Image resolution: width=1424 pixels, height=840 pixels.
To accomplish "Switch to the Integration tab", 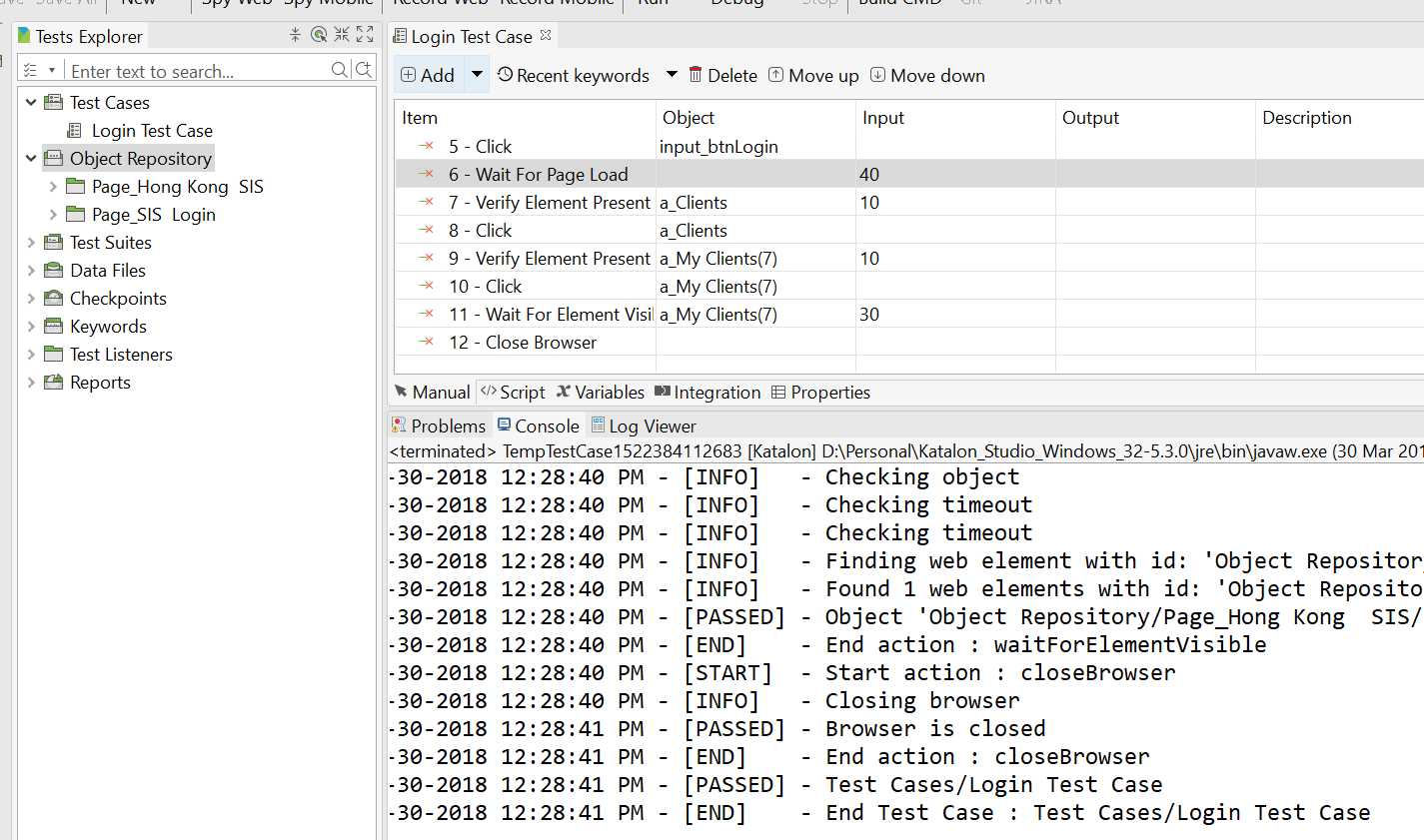I will [x=708, y=392].
